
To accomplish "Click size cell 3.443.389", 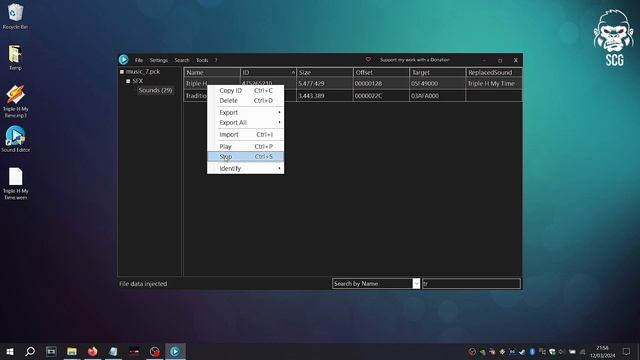I will click(324, 96).
